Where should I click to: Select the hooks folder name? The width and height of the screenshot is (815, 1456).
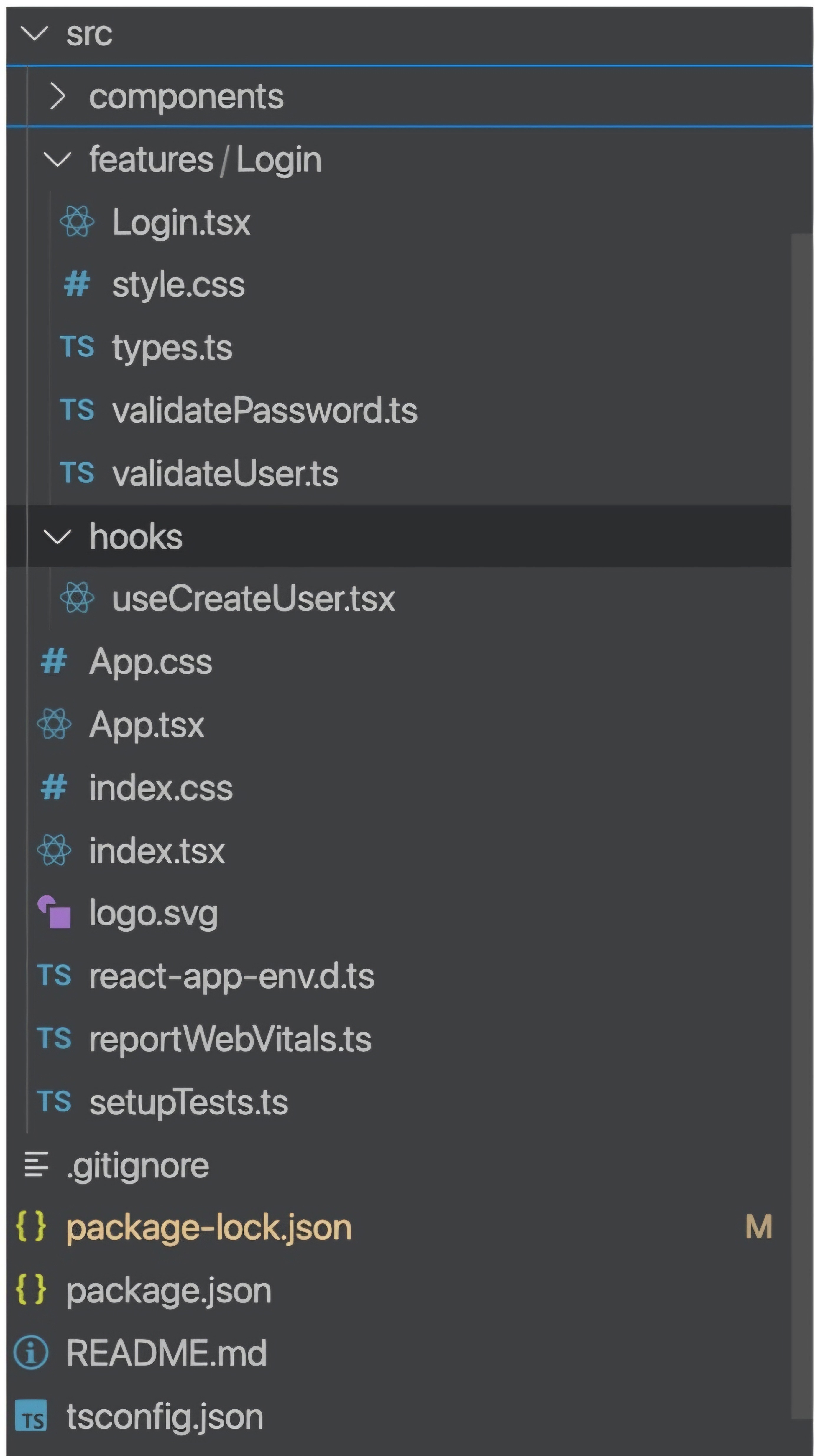coord(136,536)
